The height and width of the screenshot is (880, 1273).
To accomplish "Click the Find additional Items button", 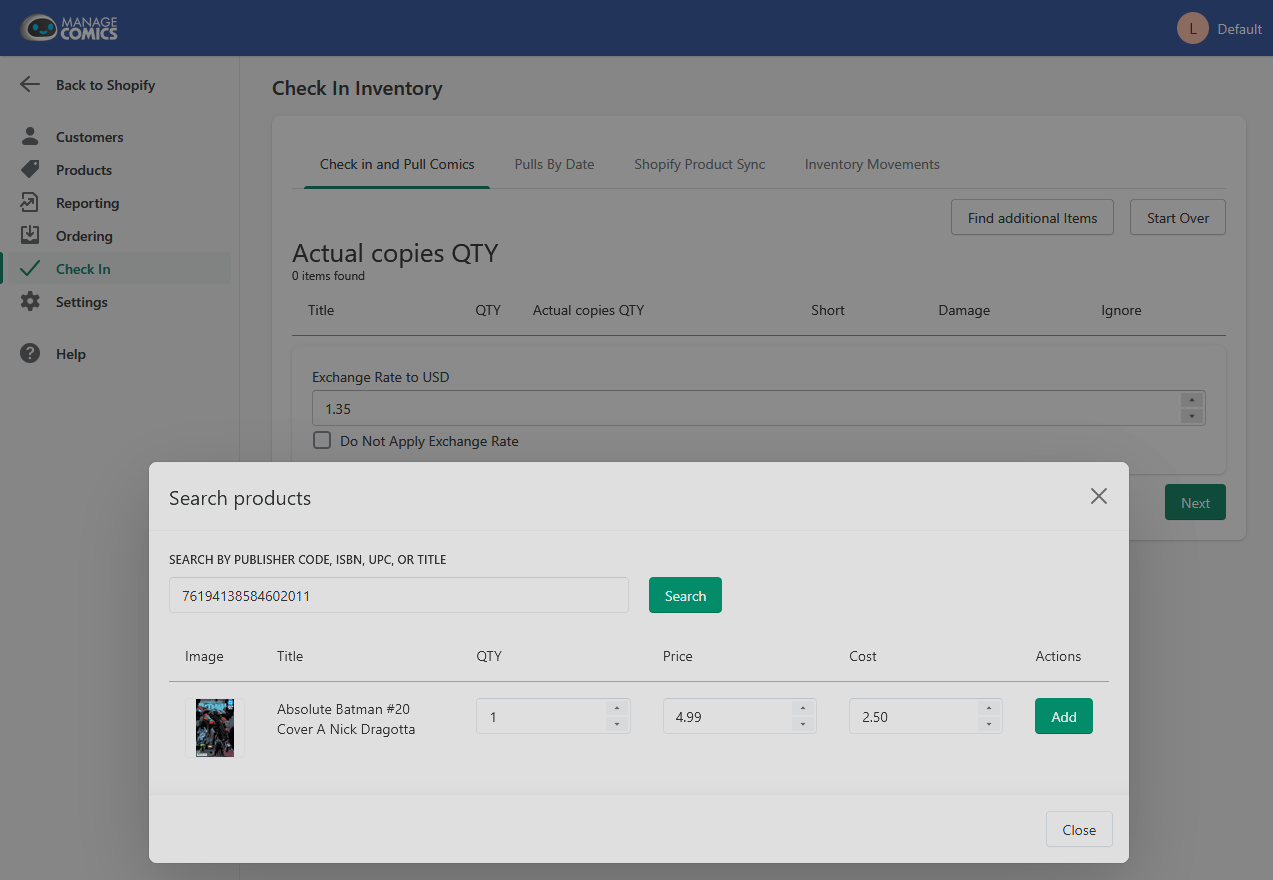I will click(x=1032, y=218).
